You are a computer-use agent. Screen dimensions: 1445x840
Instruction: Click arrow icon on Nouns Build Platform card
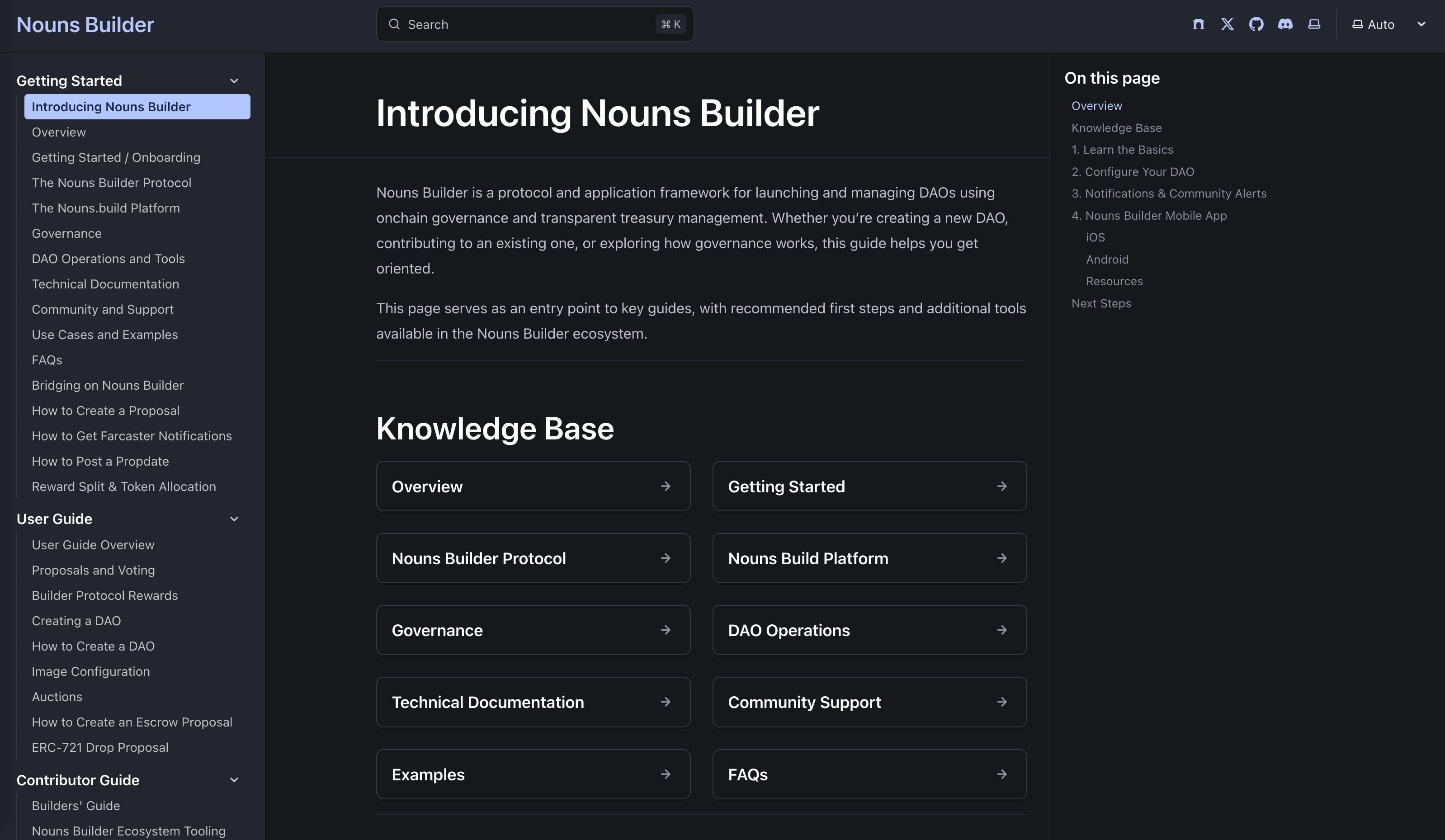(x=1002, y=558)
